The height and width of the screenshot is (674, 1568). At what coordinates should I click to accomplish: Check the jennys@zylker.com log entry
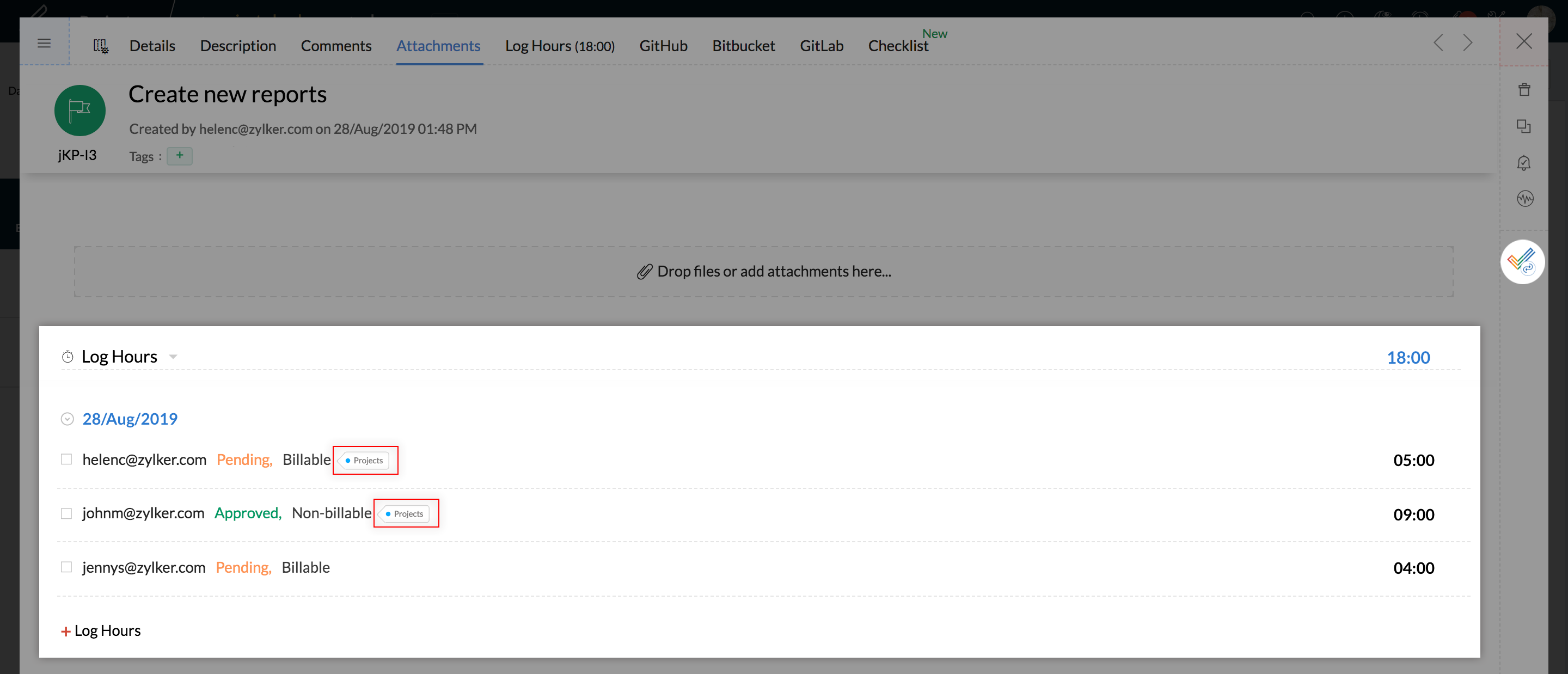66,567
